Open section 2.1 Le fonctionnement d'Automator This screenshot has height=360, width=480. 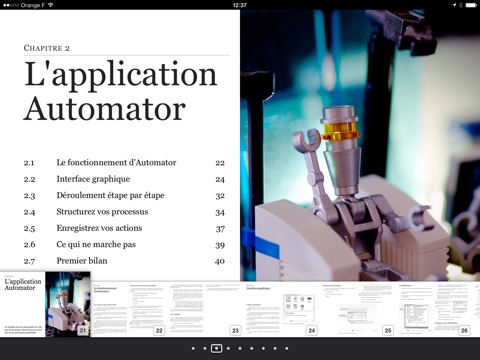point(124,163)
